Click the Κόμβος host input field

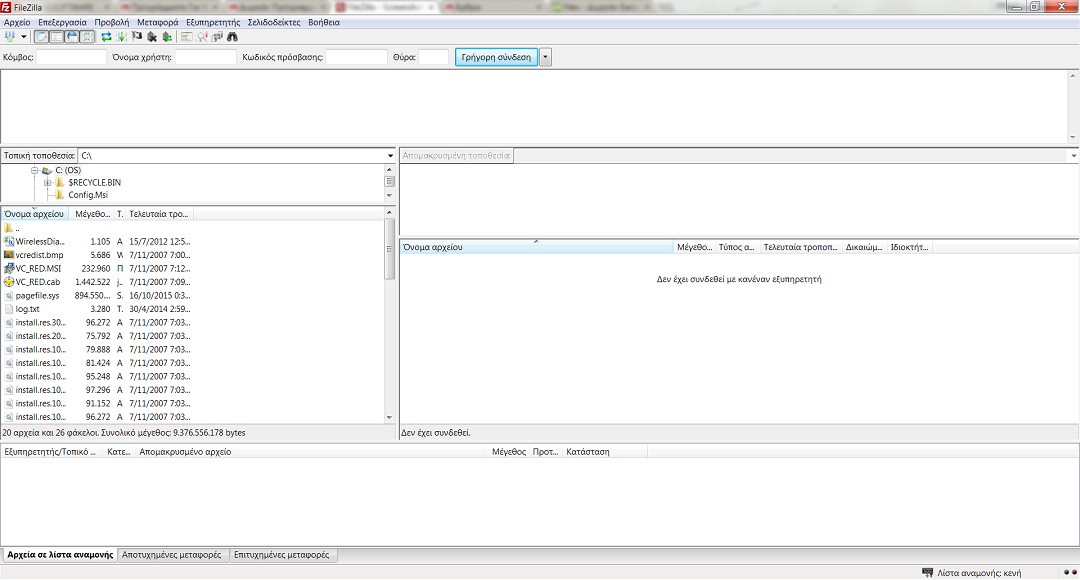[x=71, y=57]
